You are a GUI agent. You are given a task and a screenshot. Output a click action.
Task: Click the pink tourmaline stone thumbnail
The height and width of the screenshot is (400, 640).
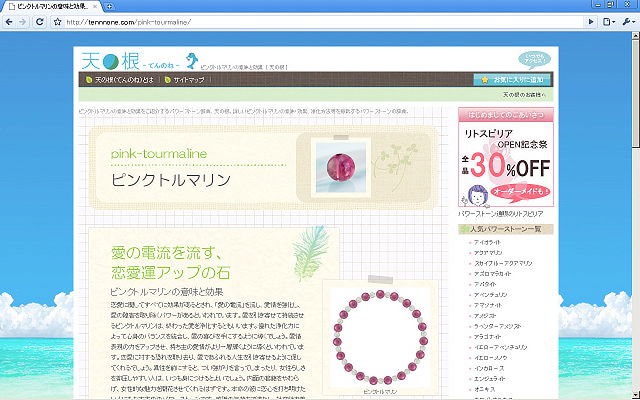(334, 158)
